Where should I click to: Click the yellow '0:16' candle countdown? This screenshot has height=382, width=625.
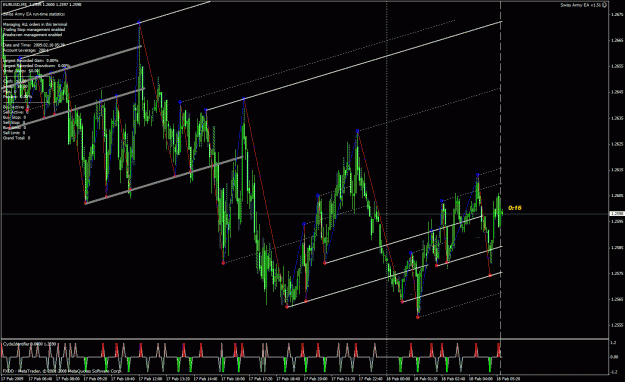515,208
